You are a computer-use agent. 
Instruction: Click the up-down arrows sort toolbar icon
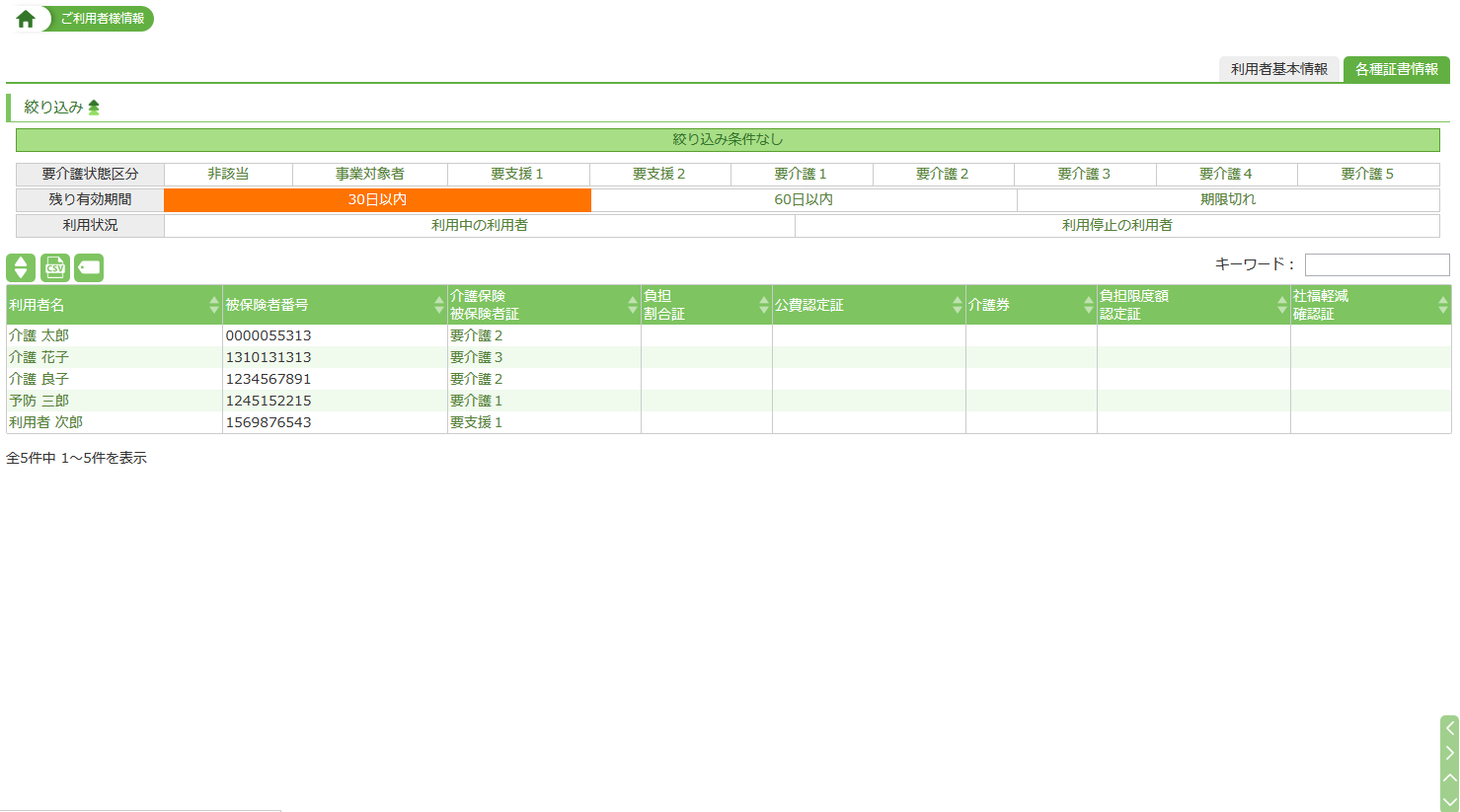(x=21, y=267)
